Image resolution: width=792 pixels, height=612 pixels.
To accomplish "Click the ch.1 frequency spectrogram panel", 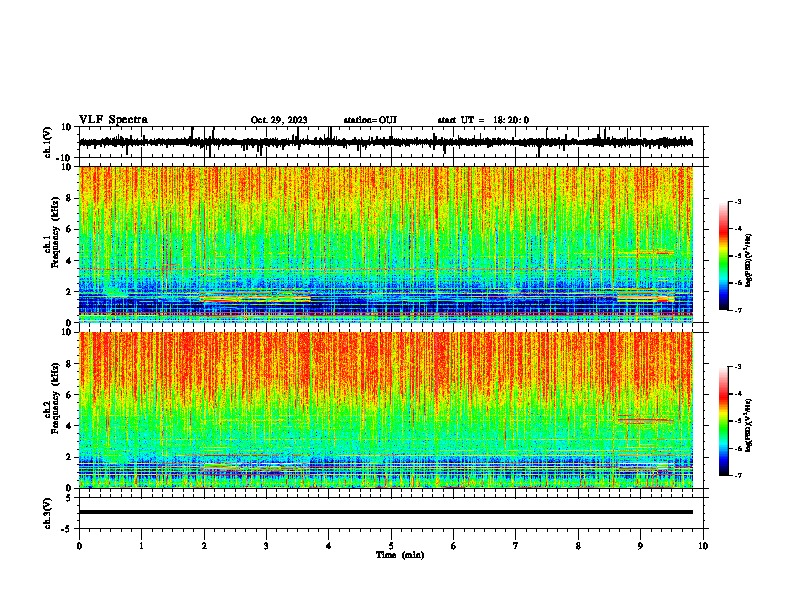I will pyautogui.click(x=386, y=244).
